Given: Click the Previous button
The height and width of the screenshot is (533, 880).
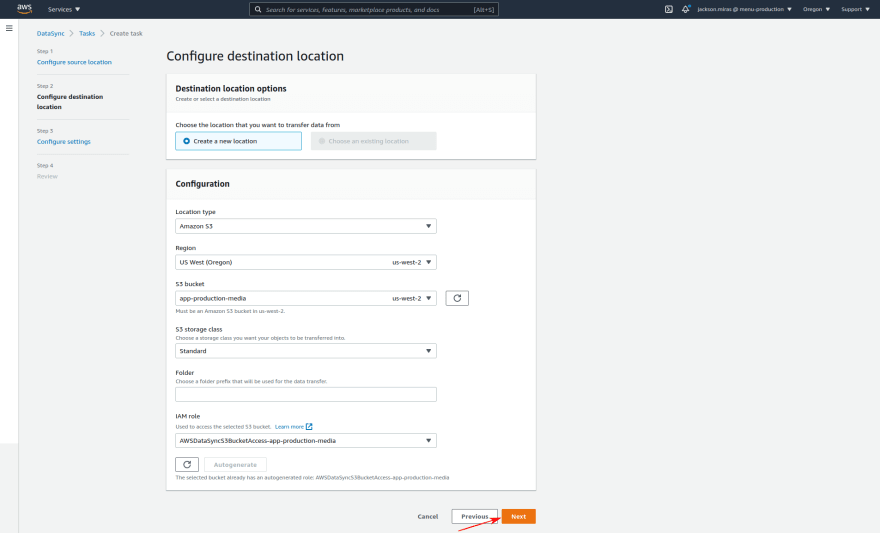Looking at the screenshot, I should pyautogui.click(x=475, y=517).
